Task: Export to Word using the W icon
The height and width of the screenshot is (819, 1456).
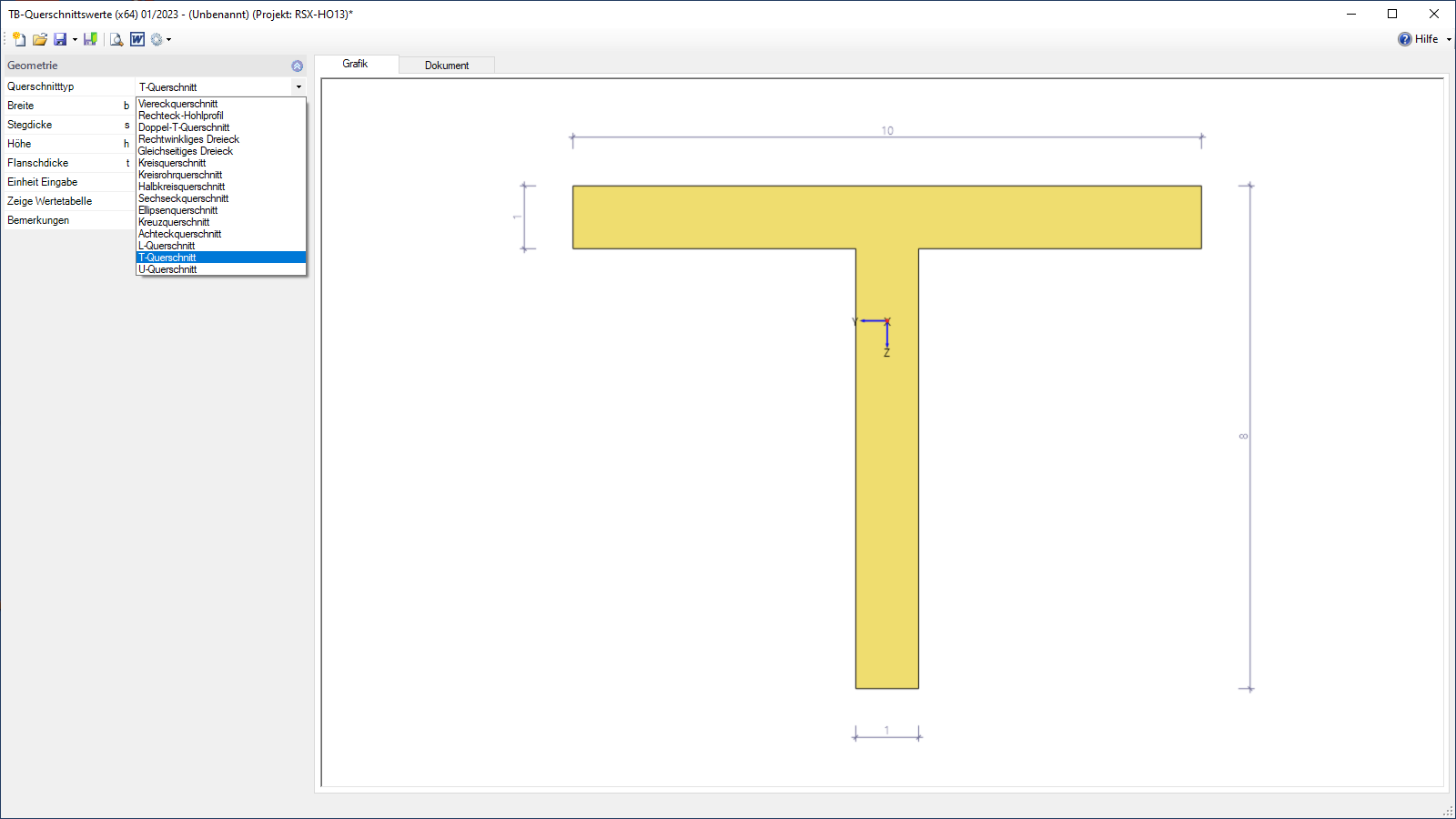Action: coord(137,39)
